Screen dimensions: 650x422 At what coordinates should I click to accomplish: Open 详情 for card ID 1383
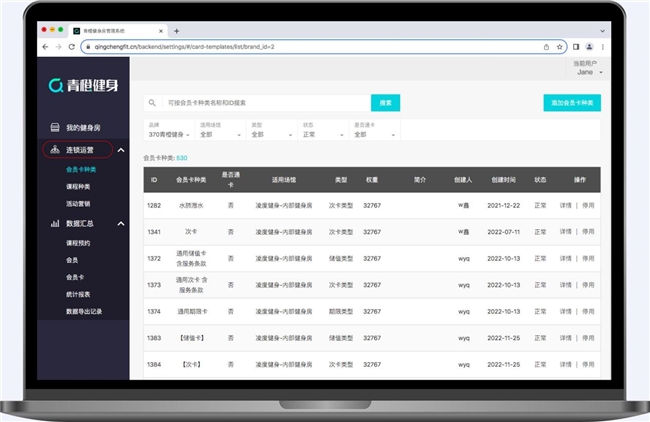coord(565,338)
